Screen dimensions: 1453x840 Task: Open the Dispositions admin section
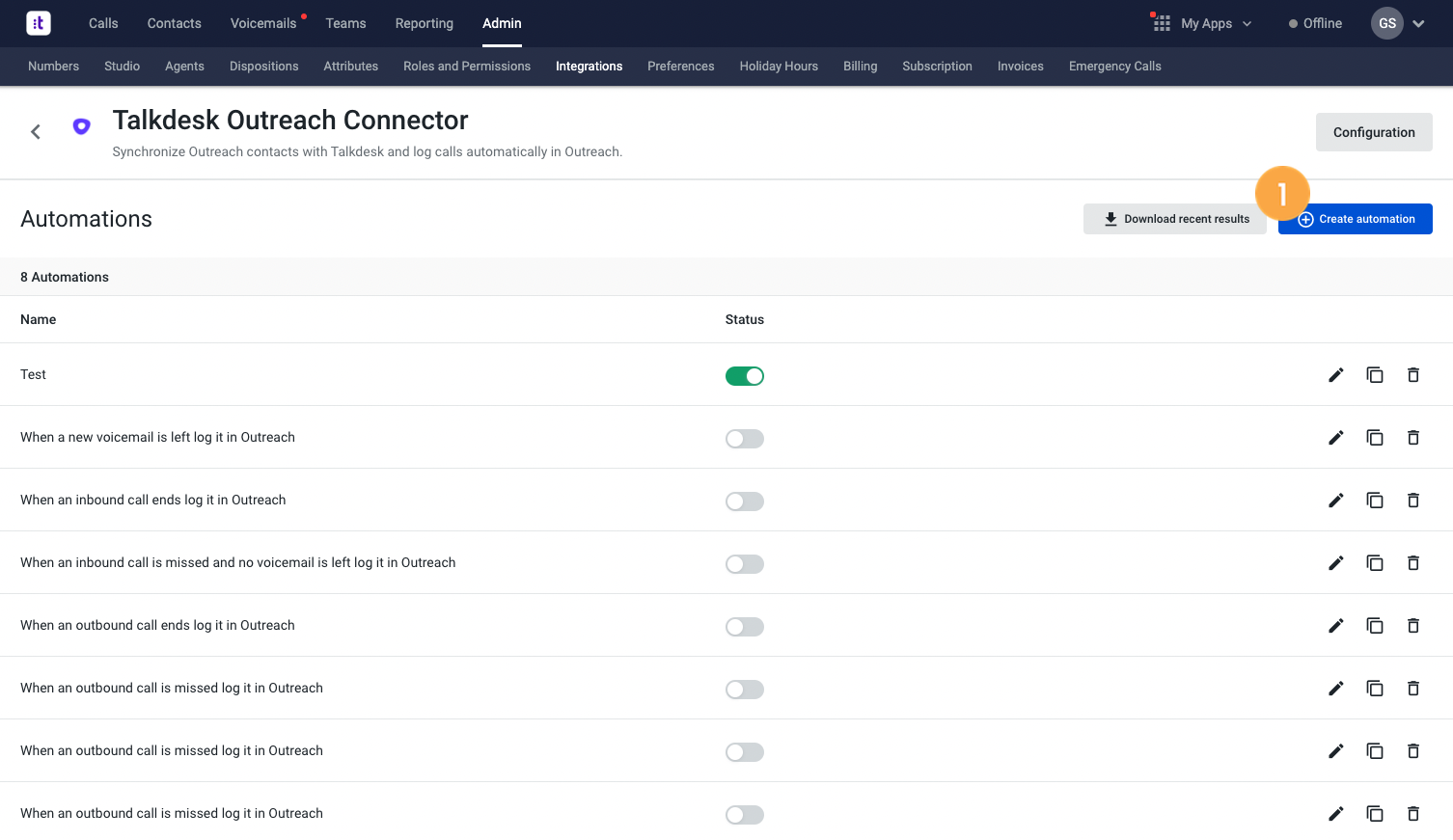[264, 67]
